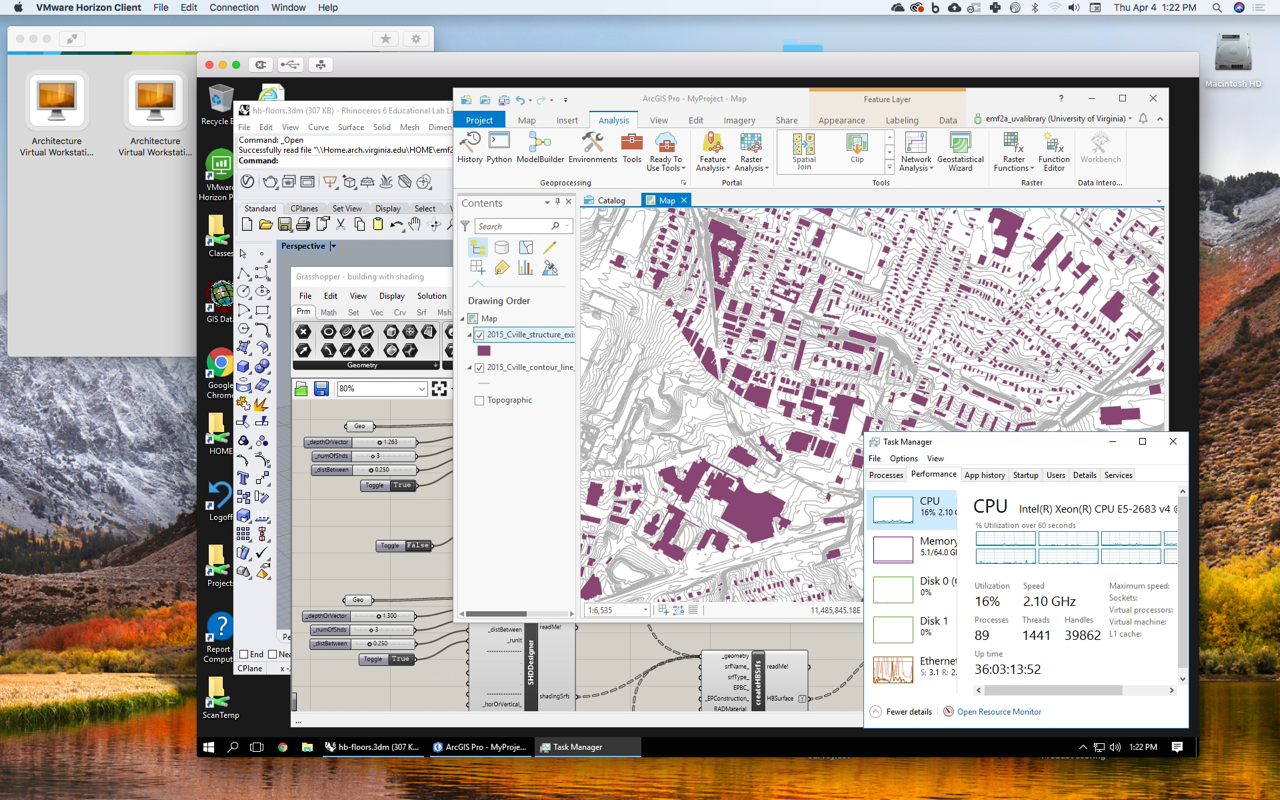Screen dimensions: 1280x800
Task: Open Network Analysis dropdown
Action: pyautogui.click(x=915, y=153)
